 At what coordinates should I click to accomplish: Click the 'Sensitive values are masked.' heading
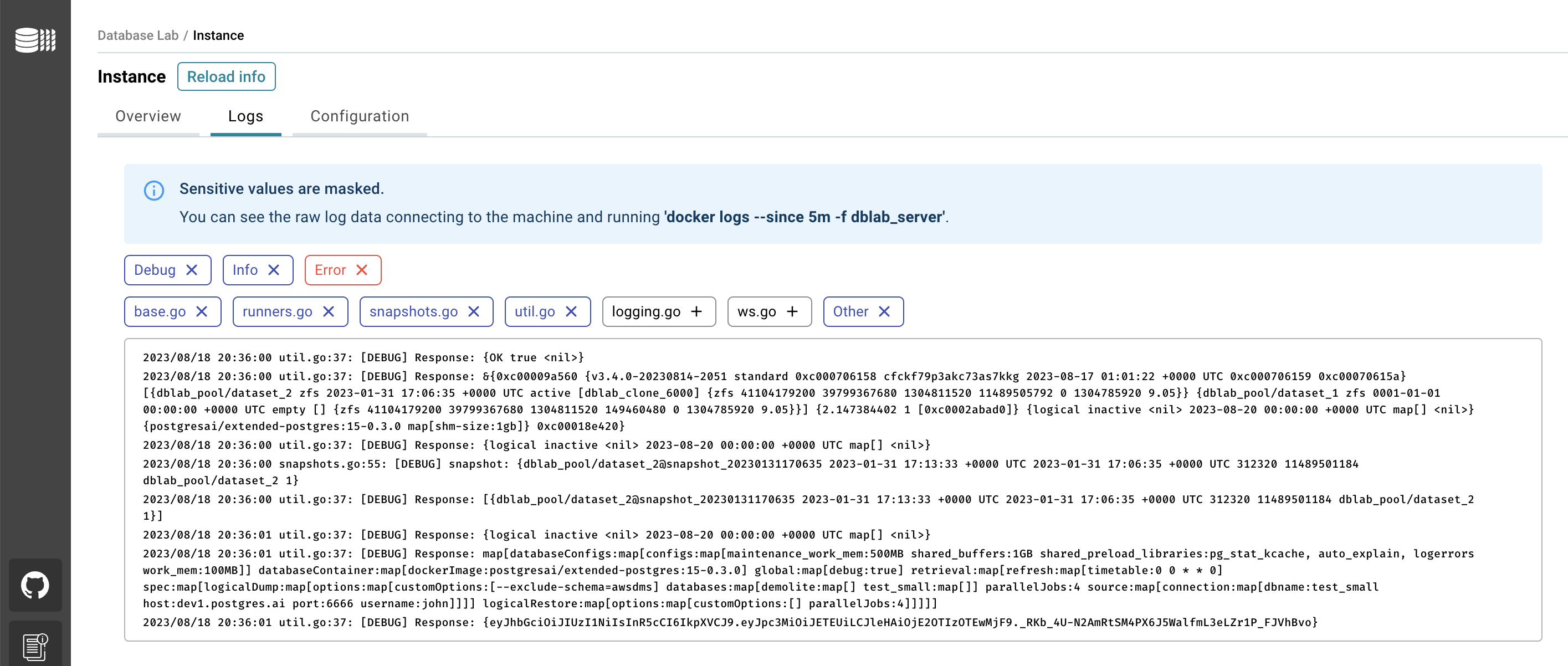point(282,189)
